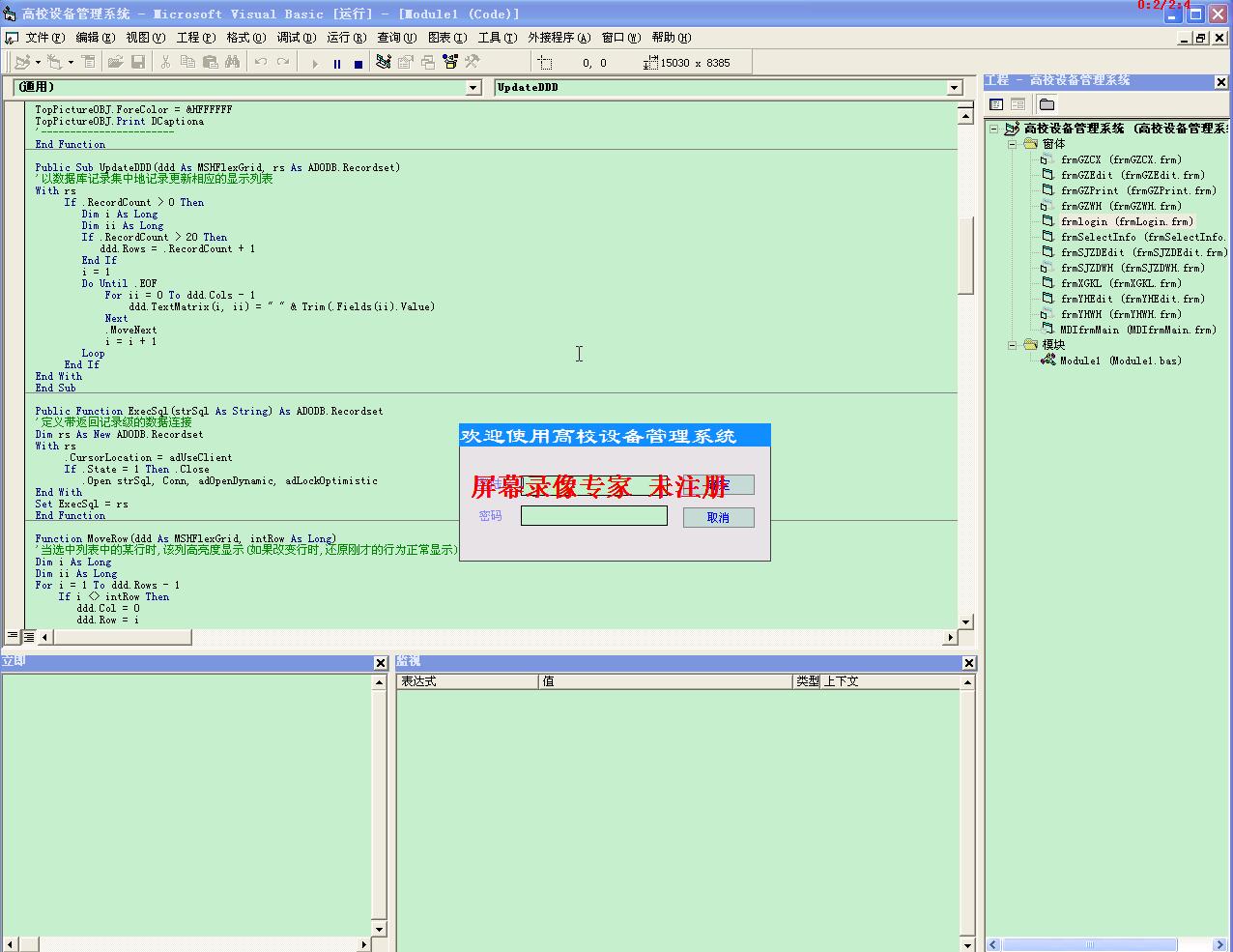1233x952 pixels.
Task: Collapse the 窗体 forms folder
Action: [1013, 144]
